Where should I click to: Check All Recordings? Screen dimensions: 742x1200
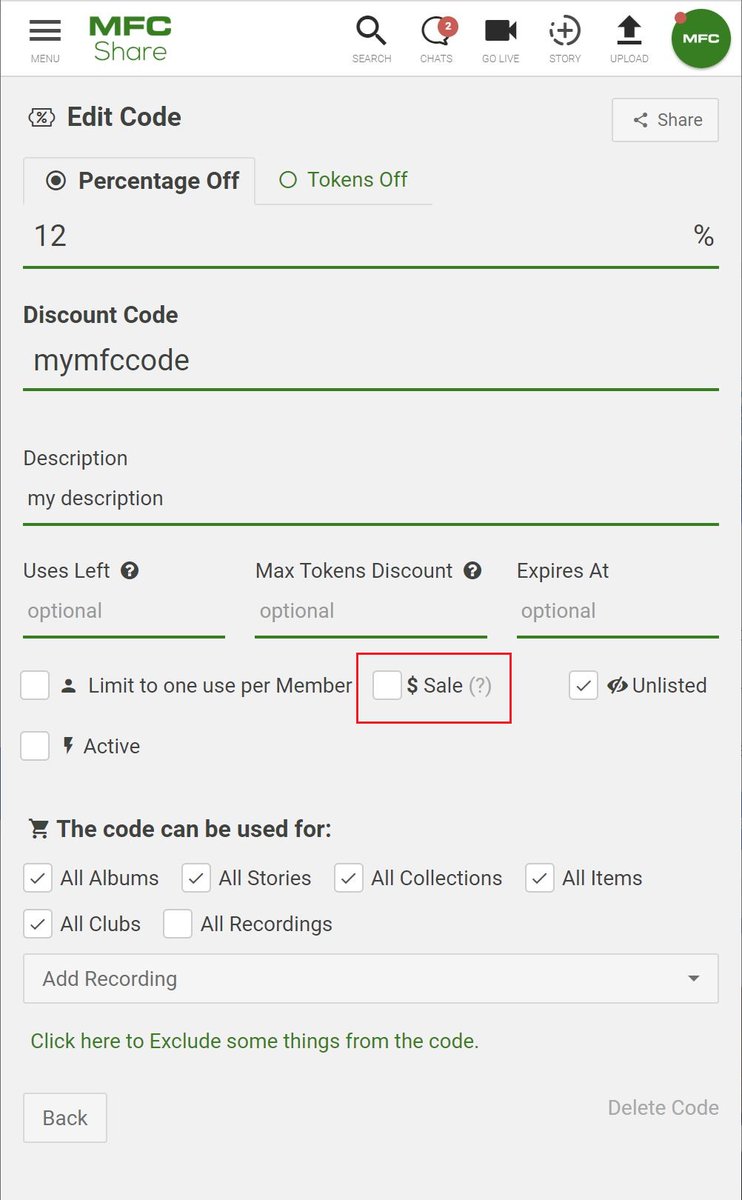click(x=178, y=924)
